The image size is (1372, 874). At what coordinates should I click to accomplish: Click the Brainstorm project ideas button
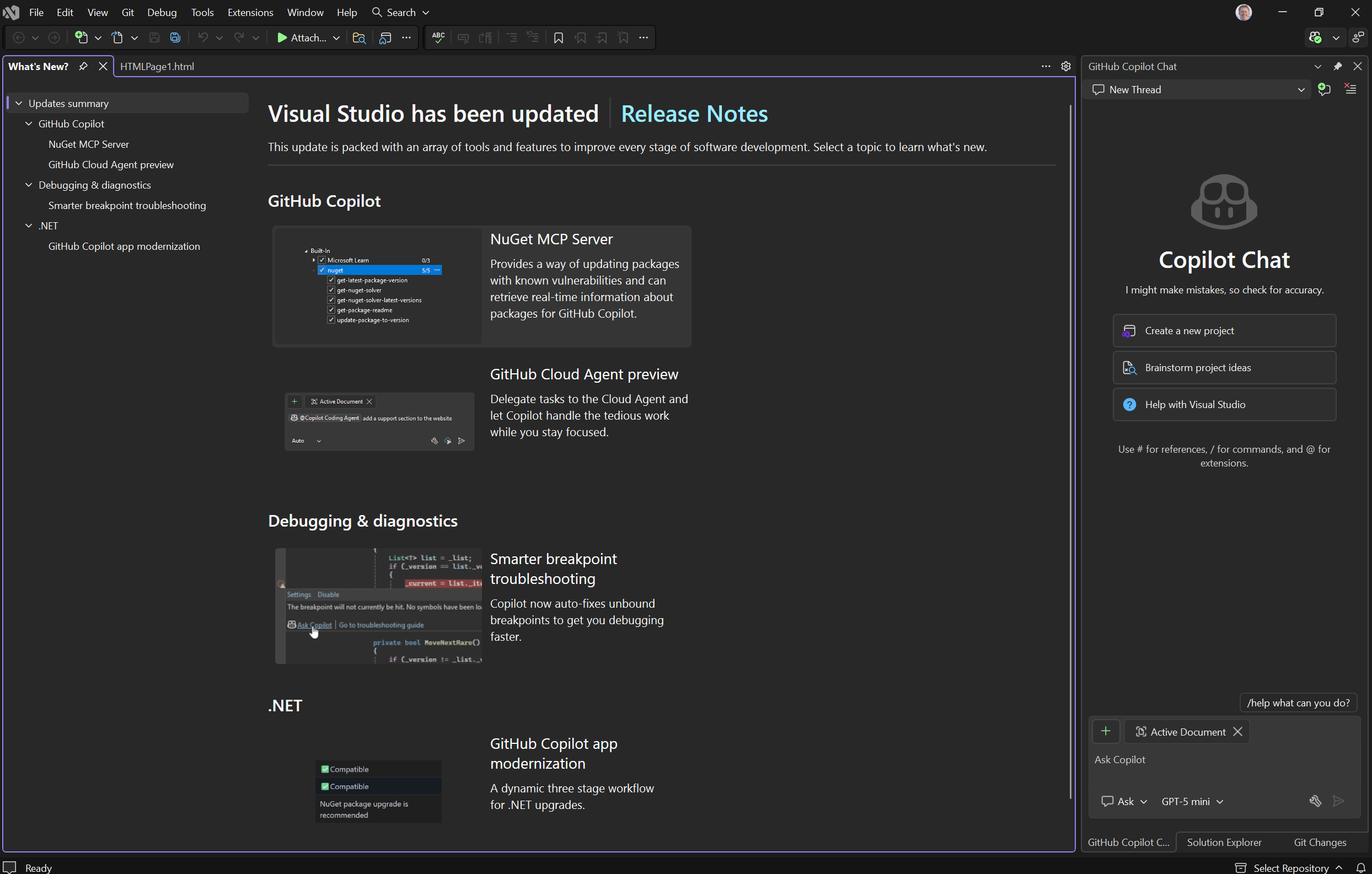[x=1224, y=367]
